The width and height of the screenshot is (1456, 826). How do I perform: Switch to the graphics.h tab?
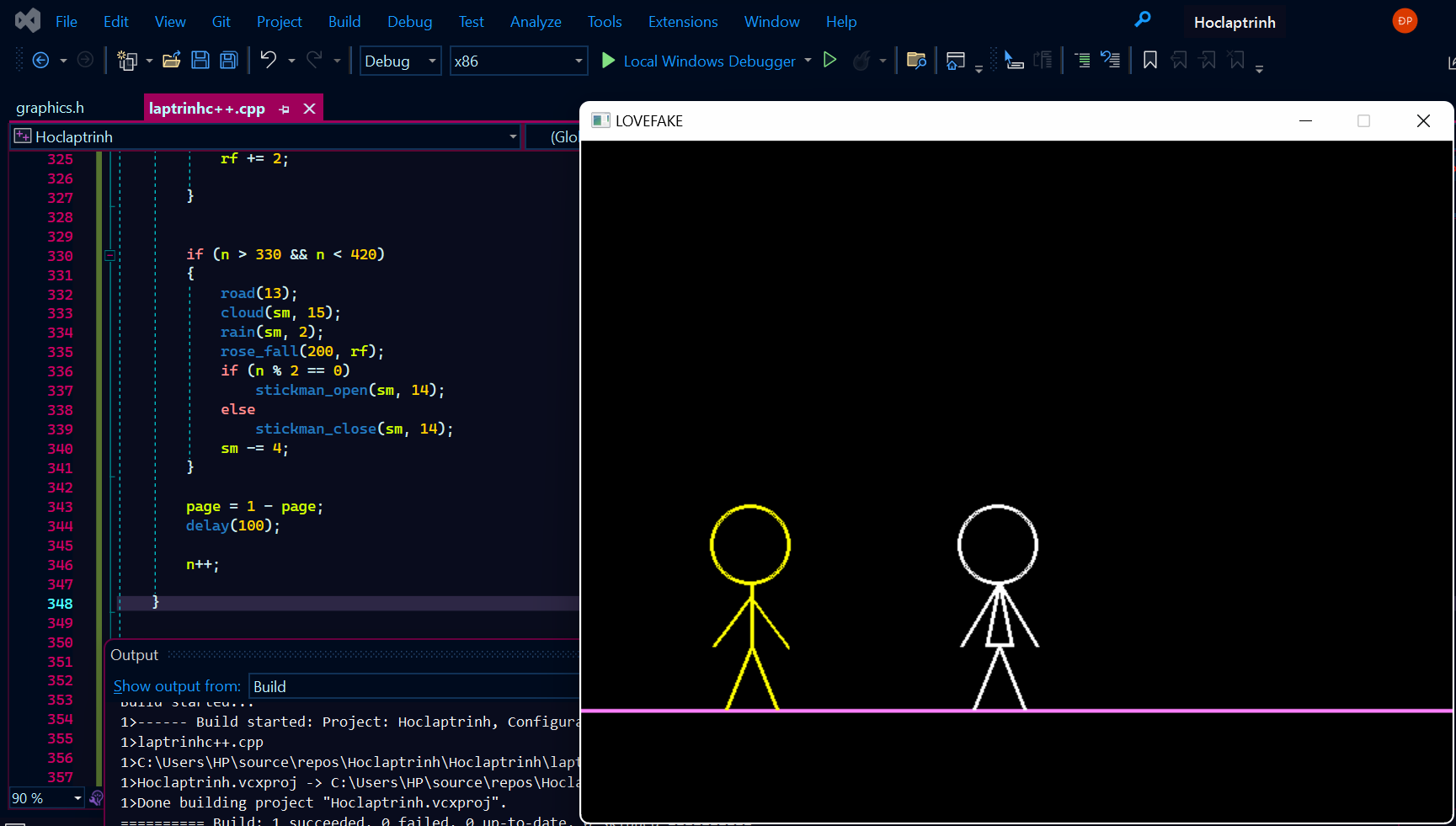click(50, 107)
